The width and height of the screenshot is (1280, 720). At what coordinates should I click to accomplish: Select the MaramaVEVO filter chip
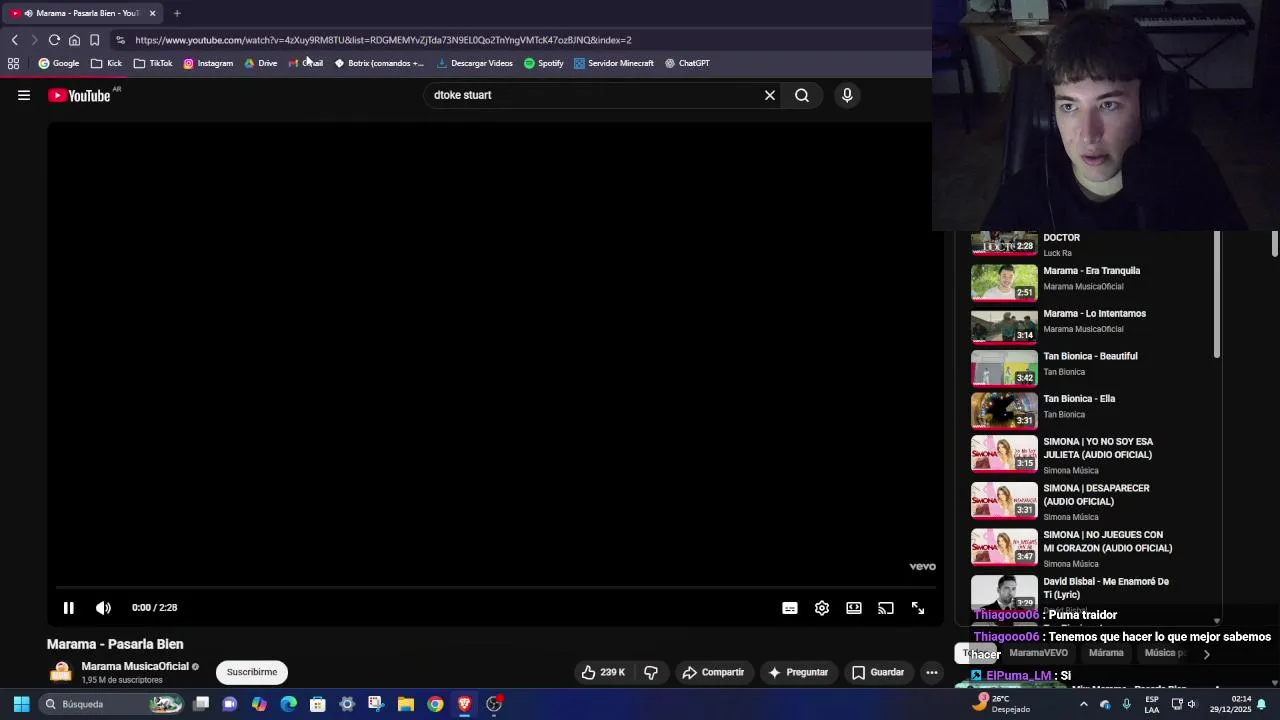(x=1038, y=653)
